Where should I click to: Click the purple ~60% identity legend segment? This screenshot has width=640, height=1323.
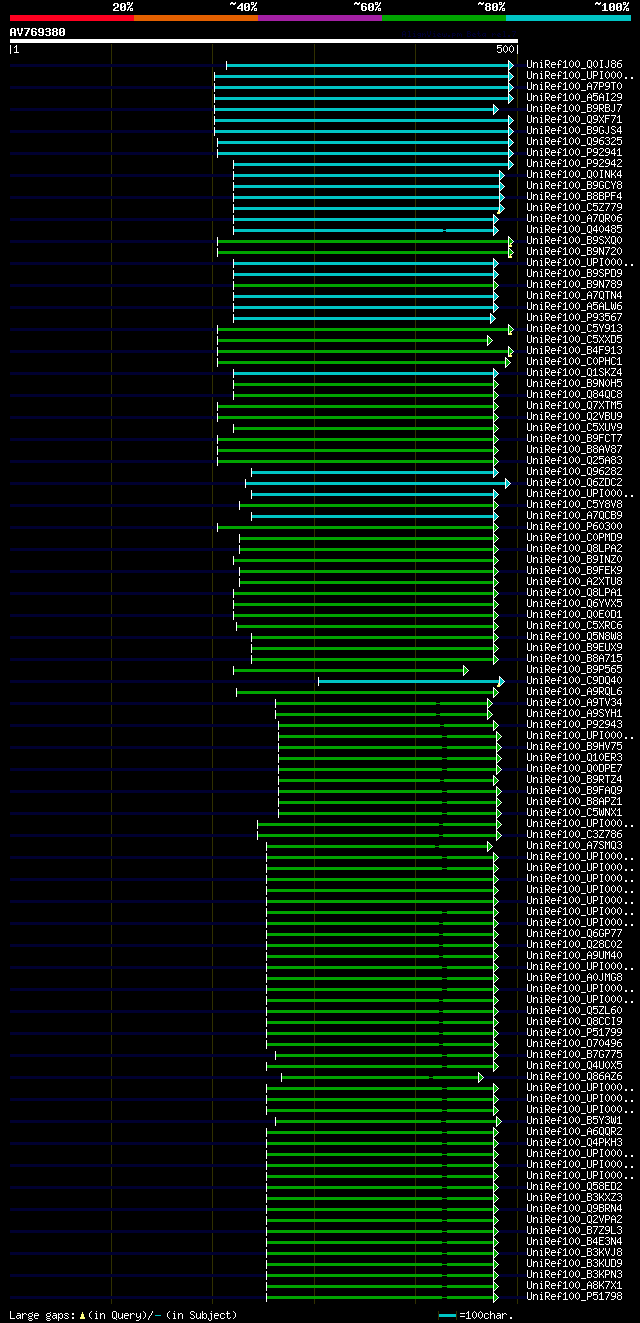320,18
